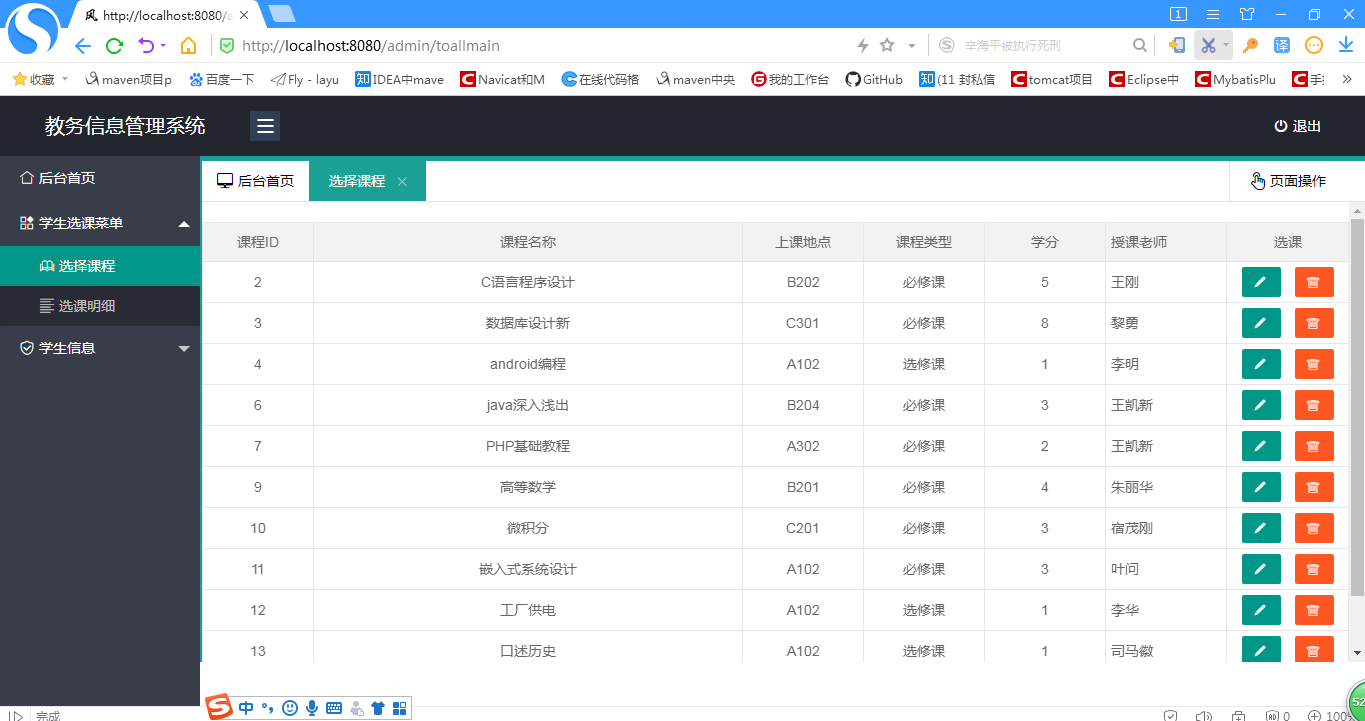Open the 在线代码格 bookmark
This screenshot has width=1365, height=721.
(600, 79)
